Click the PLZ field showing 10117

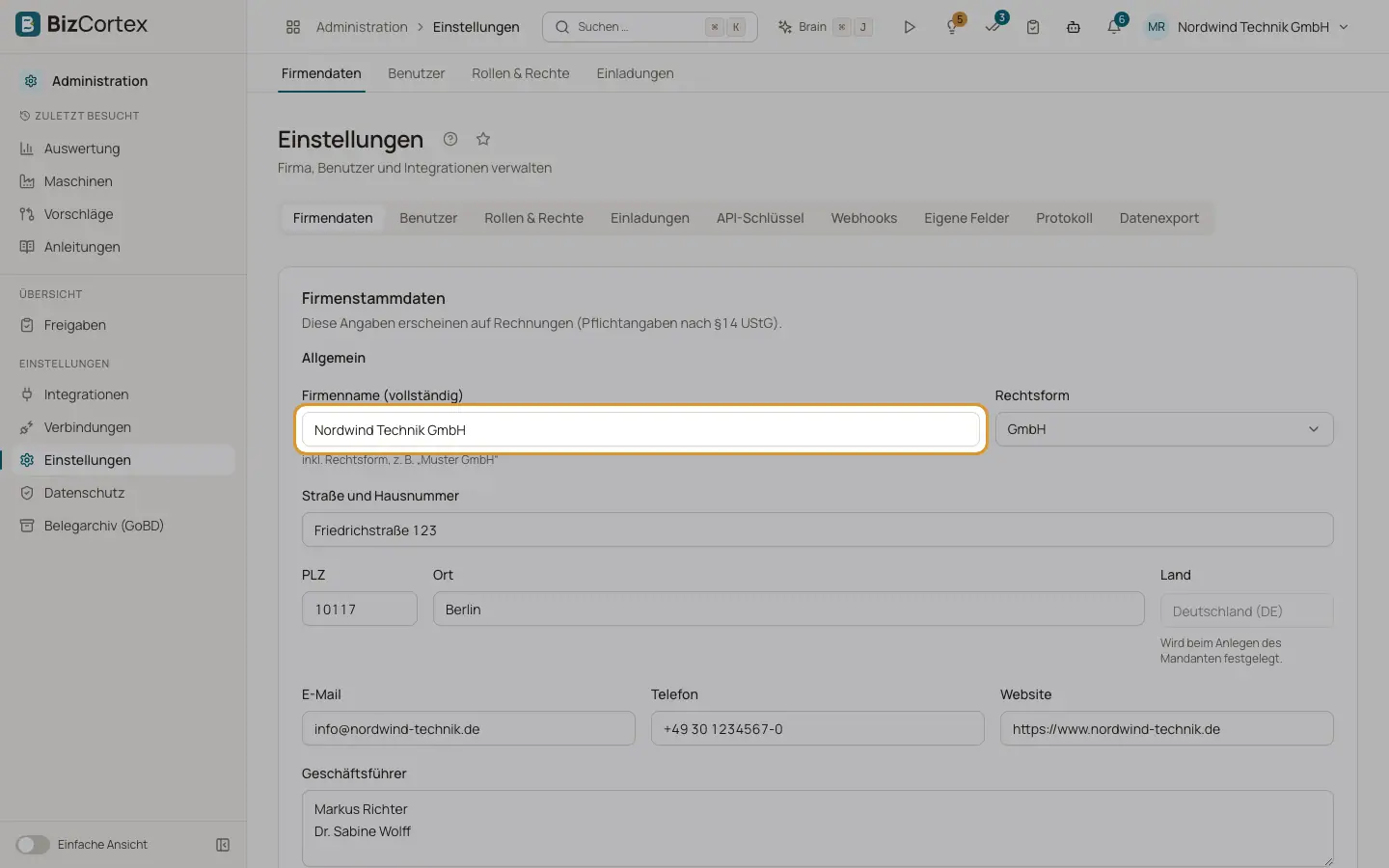360,609
